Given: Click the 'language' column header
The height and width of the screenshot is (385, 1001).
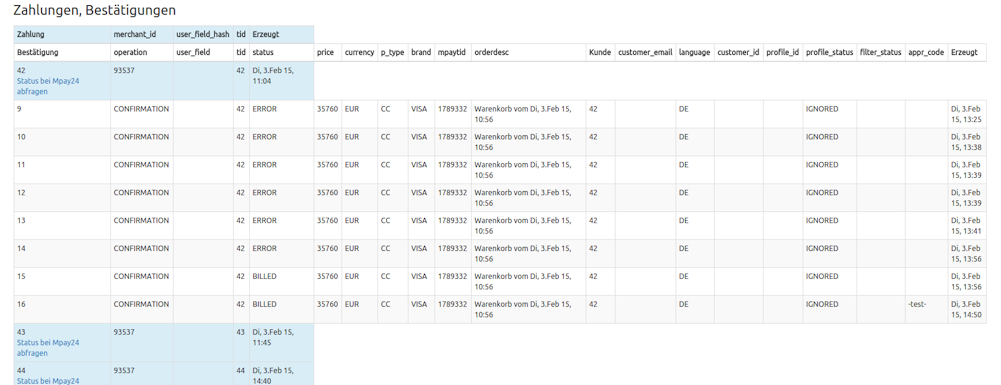Looking at the screenshot, I should (695, 53).
